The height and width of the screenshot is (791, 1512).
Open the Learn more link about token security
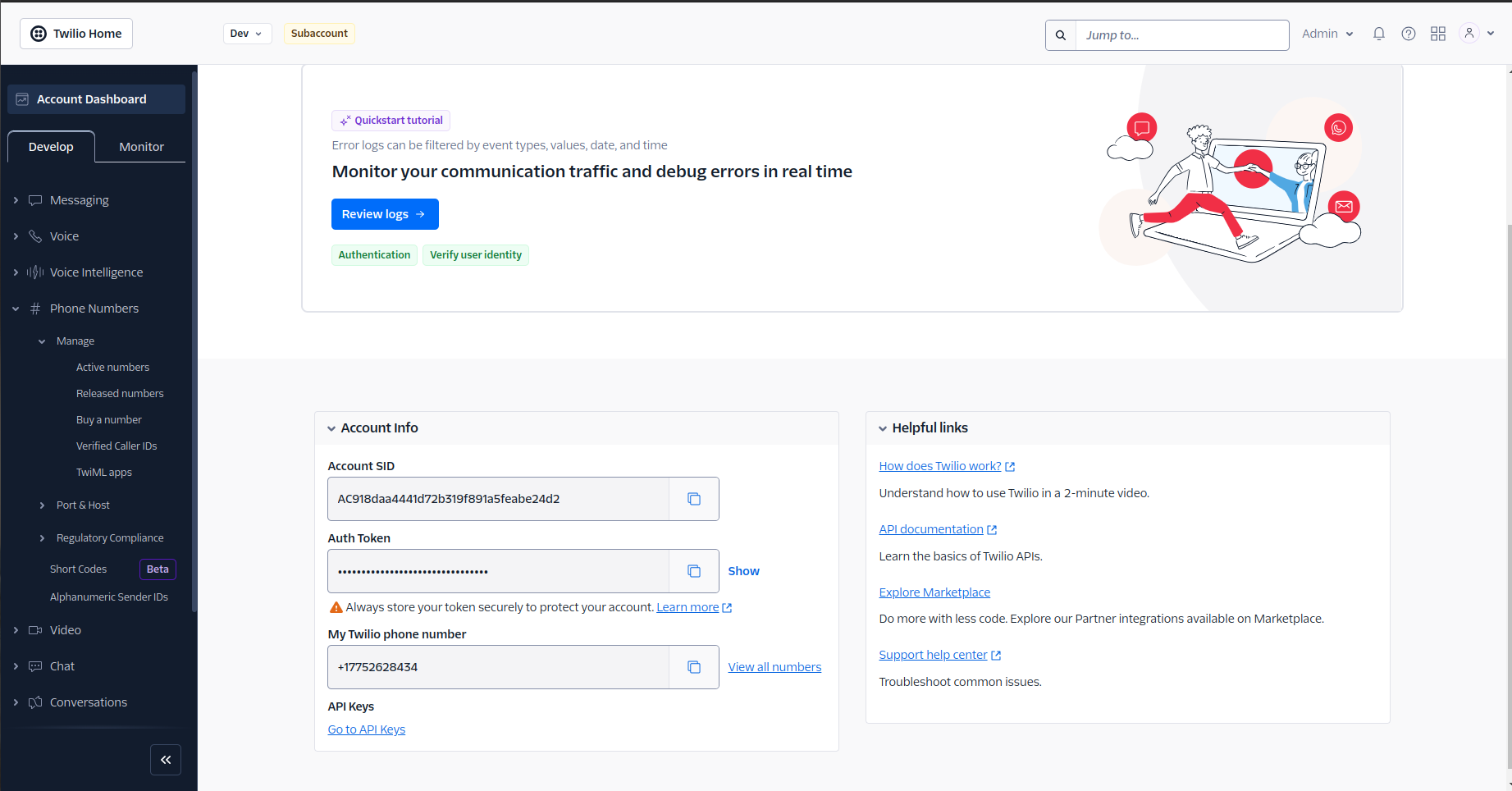tap(694, 607)
